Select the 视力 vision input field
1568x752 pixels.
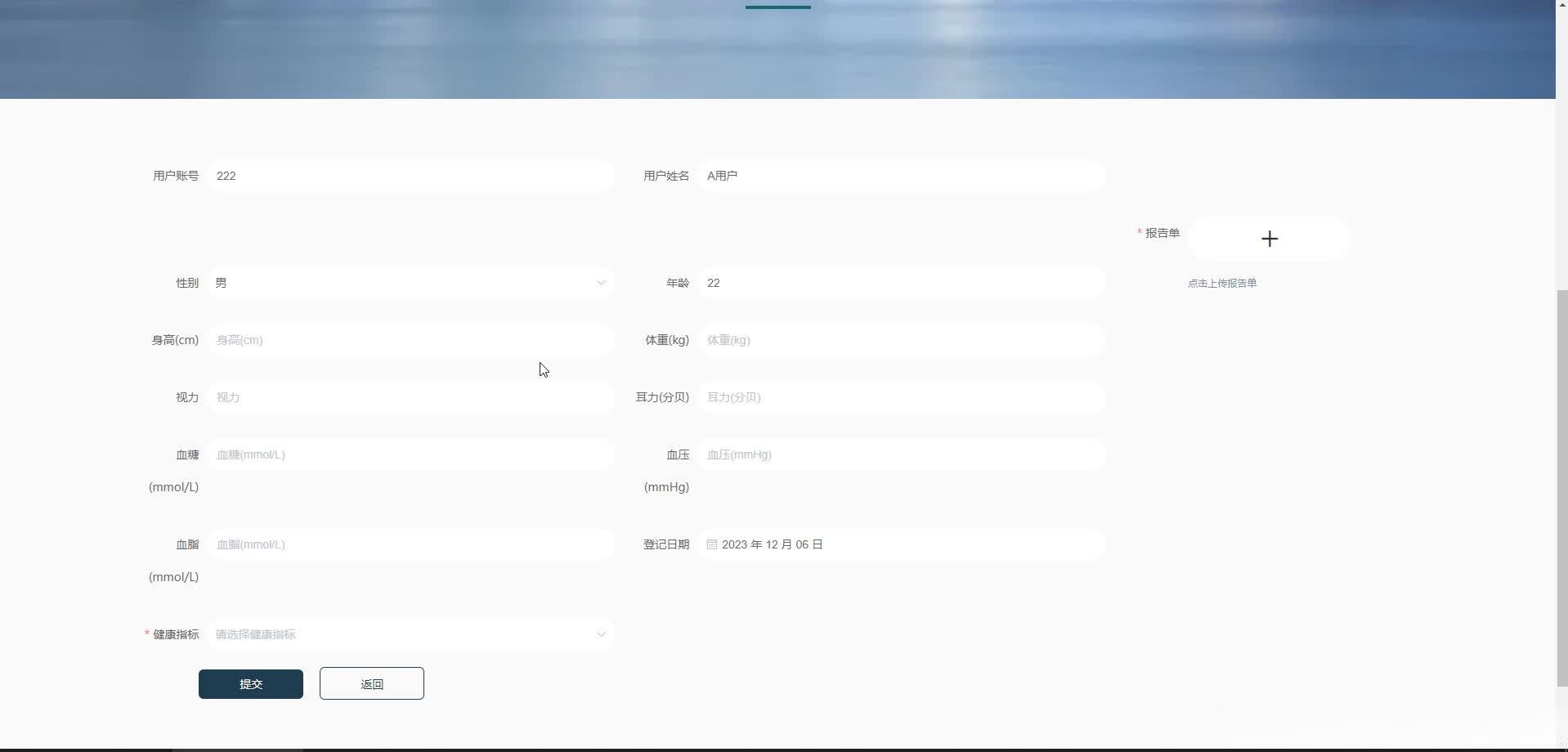[410, 398]
